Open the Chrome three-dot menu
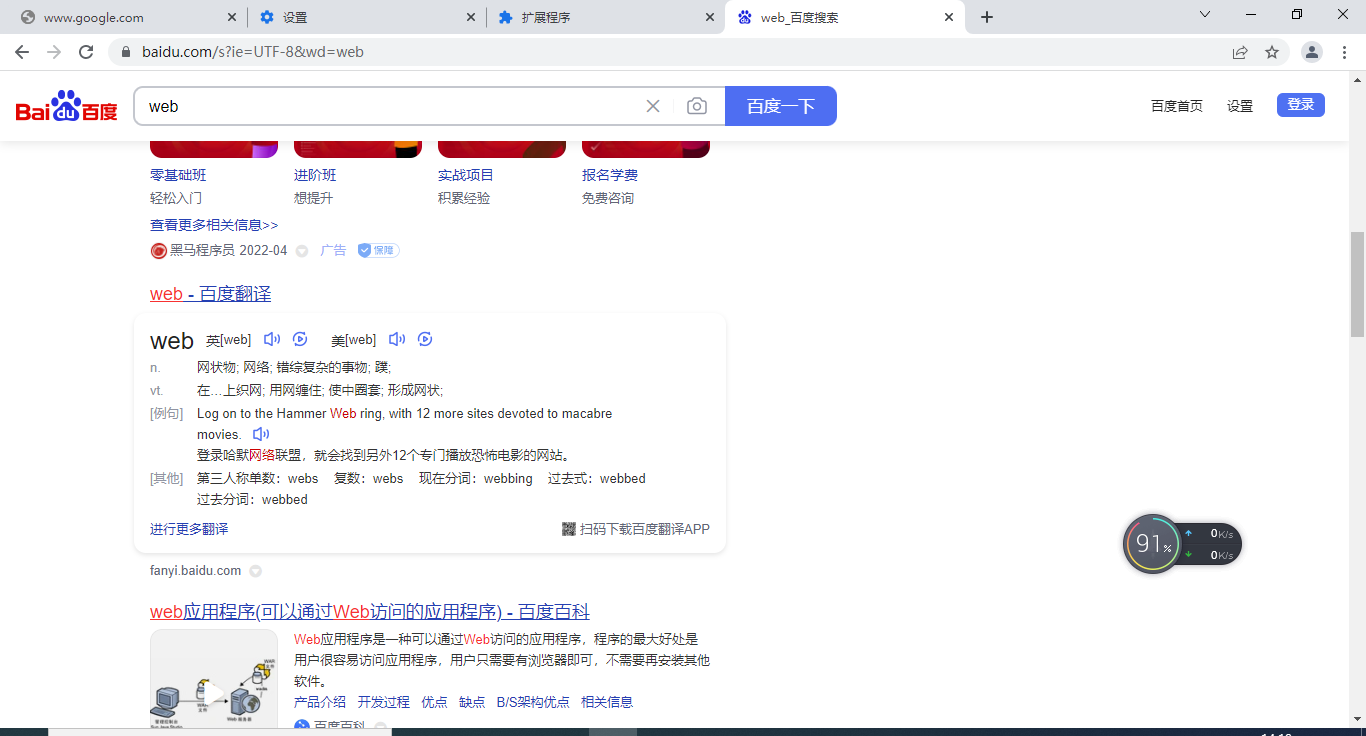Screen dimensions: 1366x736 pyautogui.click(x=1344, y=51)
